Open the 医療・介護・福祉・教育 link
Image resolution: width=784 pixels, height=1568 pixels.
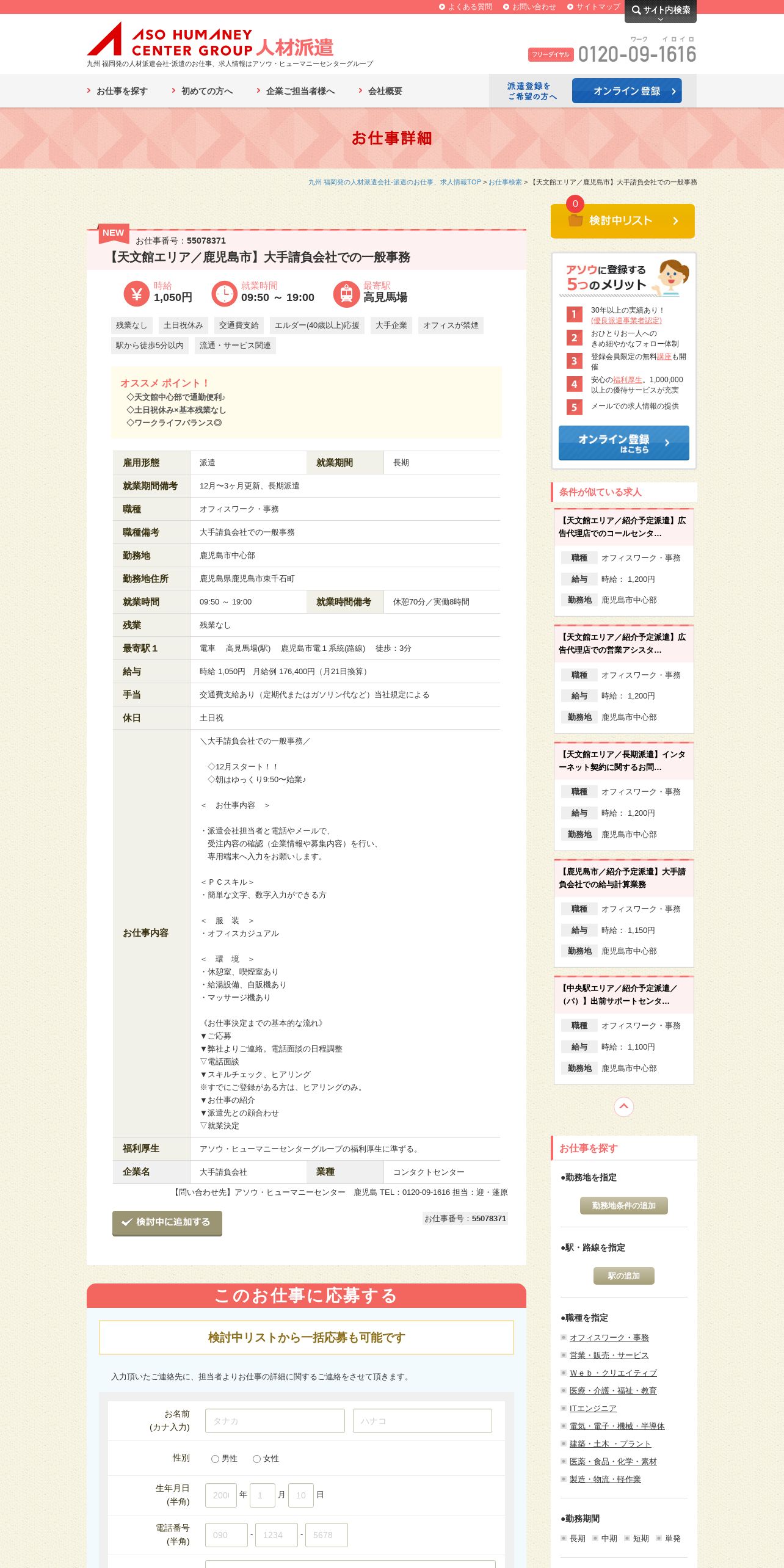click(613, 1390)
